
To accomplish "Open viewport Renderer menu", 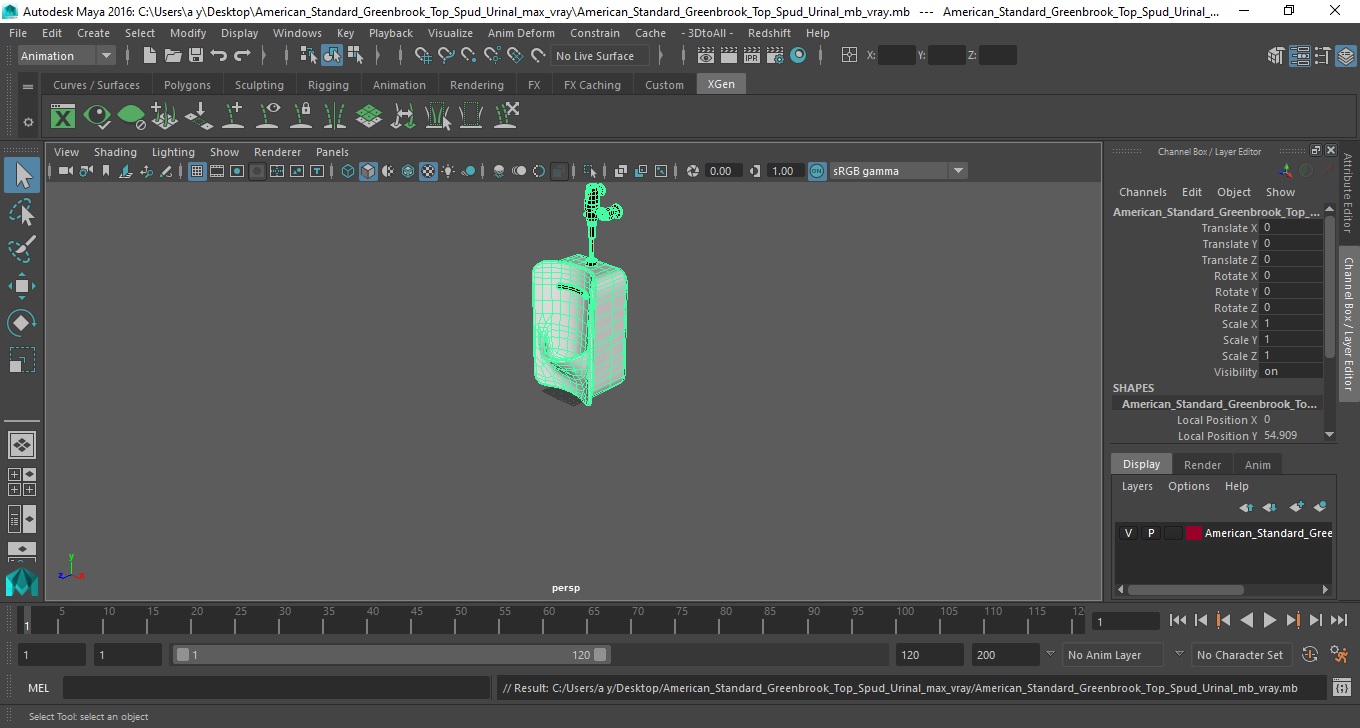I will pos(277,152).
